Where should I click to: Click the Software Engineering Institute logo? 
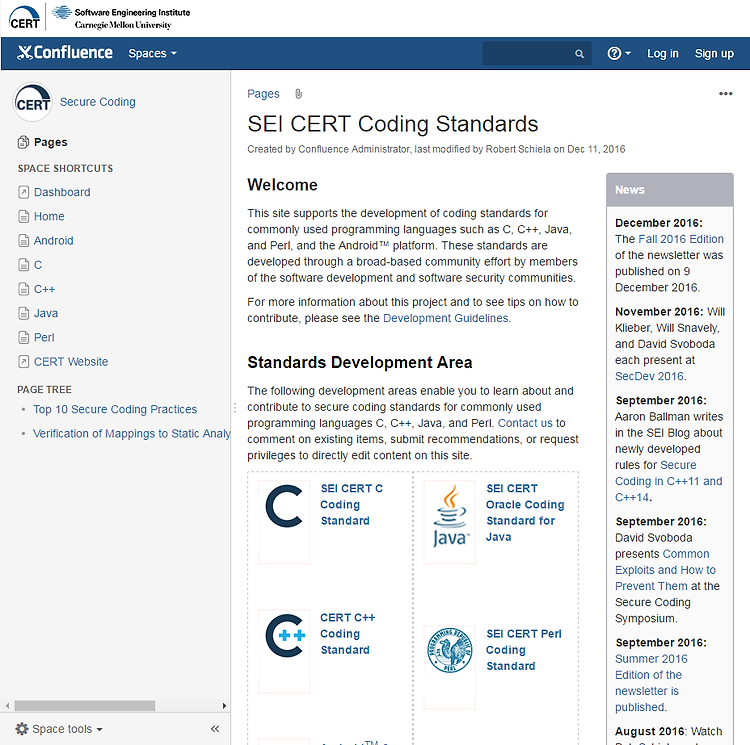point(121,18)
